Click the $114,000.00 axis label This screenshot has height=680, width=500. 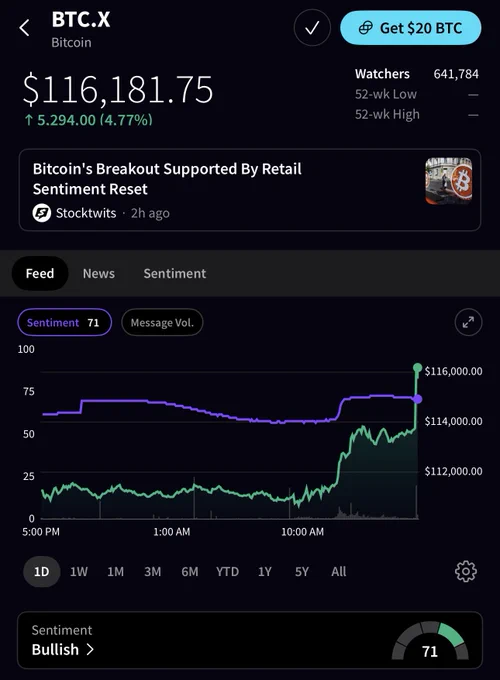453,421
